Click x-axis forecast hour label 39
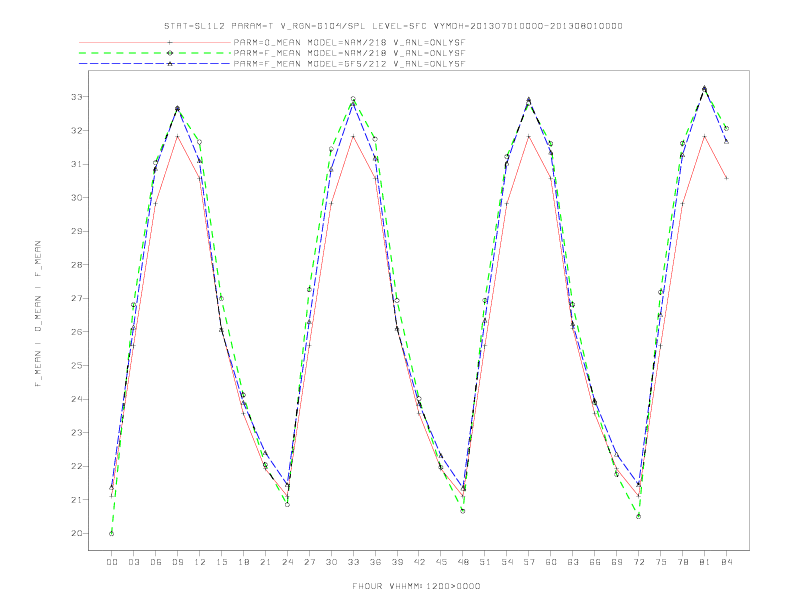 tap(397, 562)
